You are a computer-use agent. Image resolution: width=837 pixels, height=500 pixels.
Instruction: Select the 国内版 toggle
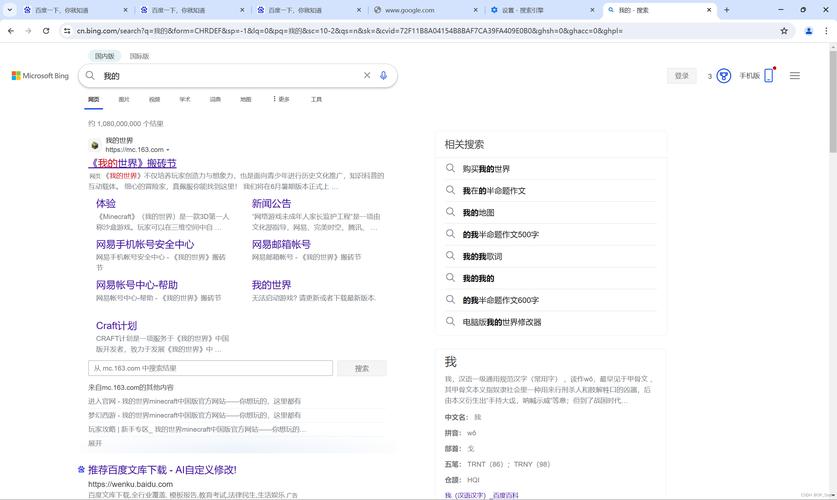(105, 56)
